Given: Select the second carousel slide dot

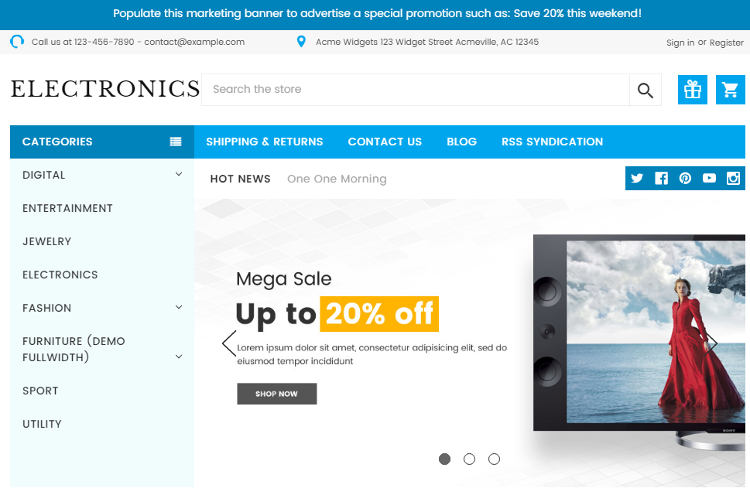Looking at the screenshot, I should pyautogui.click(x=469, y=459).
